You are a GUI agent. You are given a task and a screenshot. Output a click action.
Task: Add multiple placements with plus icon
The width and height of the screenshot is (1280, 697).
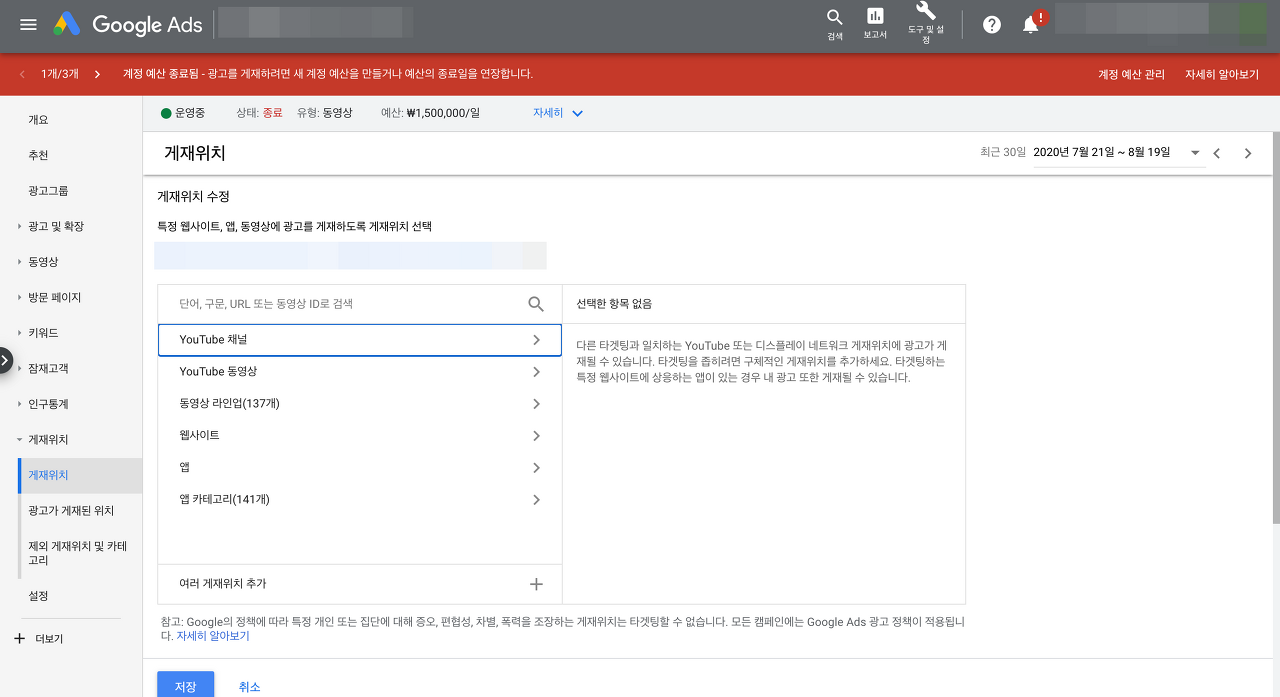(x=536, y=584)
